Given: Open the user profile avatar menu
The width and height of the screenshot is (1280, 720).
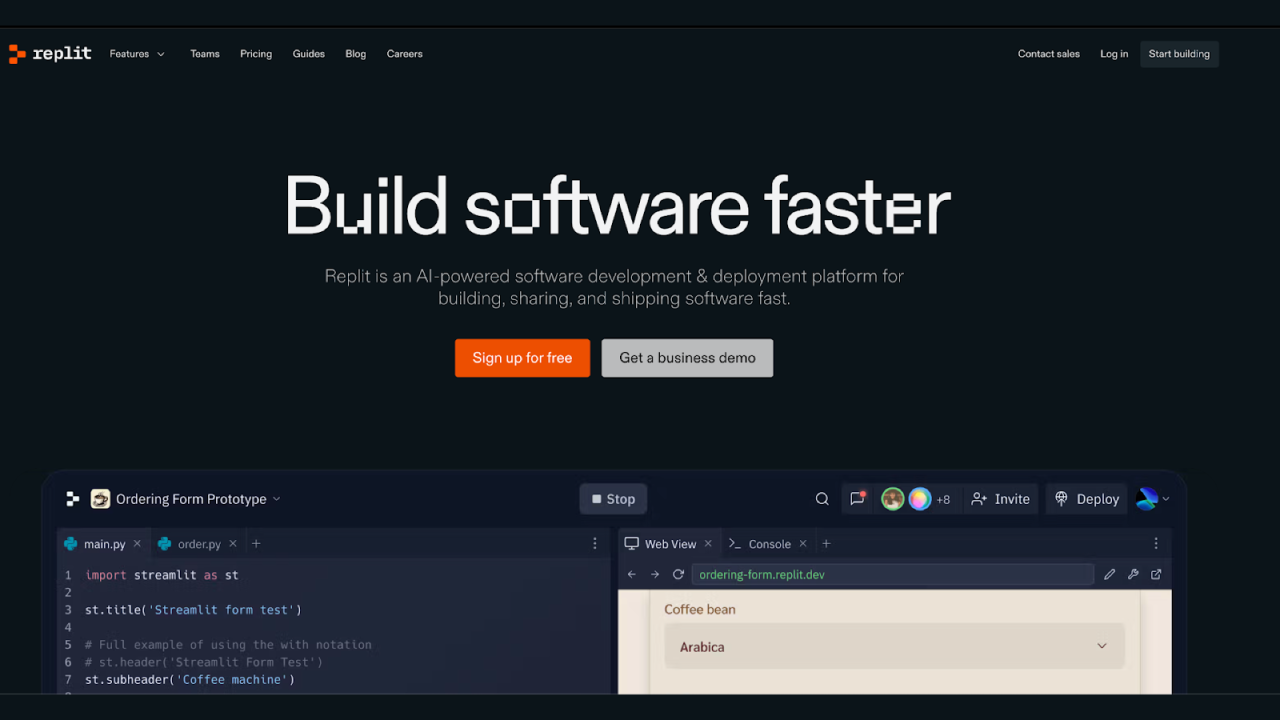Looking at the screenshot, I should click(1153, 499).
